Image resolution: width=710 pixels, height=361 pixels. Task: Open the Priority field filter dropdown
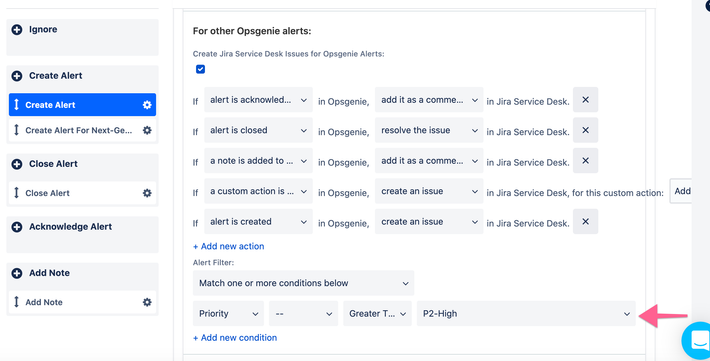point(228,313)
